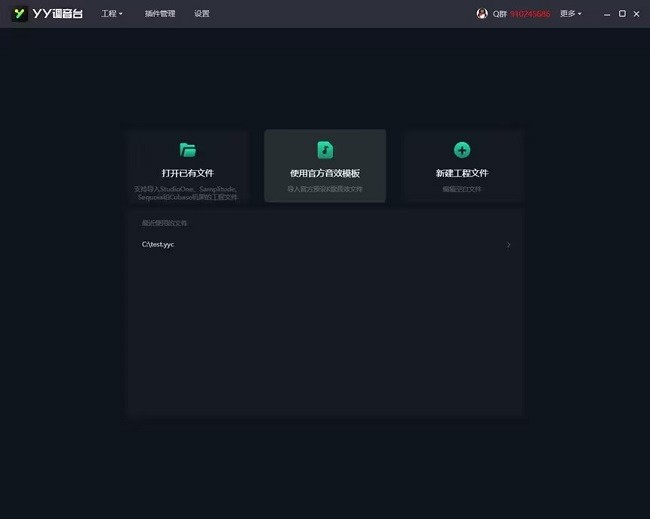Open recent file C:\test.yyc

(x=159, y=244)
